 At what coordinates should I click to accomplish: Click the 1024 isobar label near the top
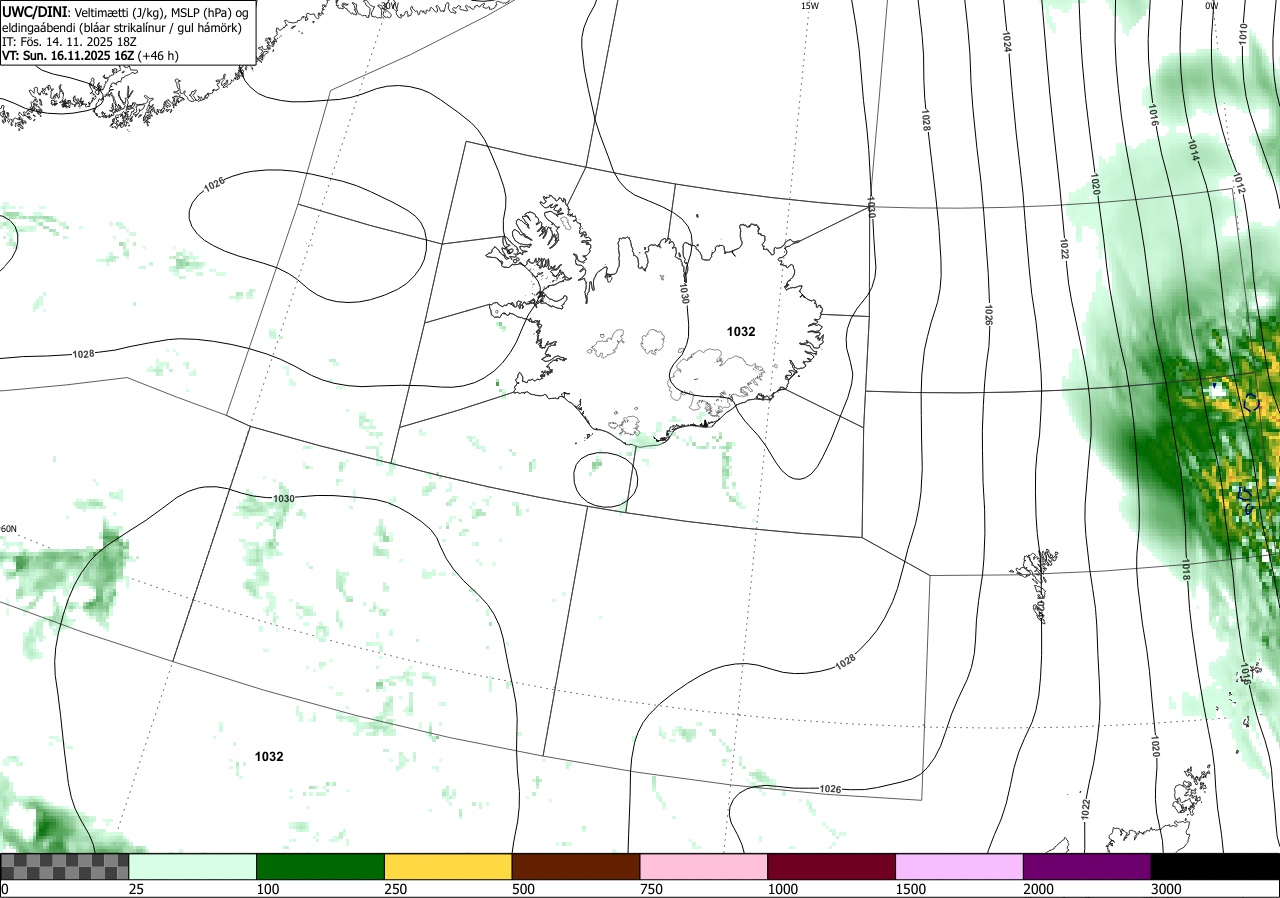(x=1006, y=41)
